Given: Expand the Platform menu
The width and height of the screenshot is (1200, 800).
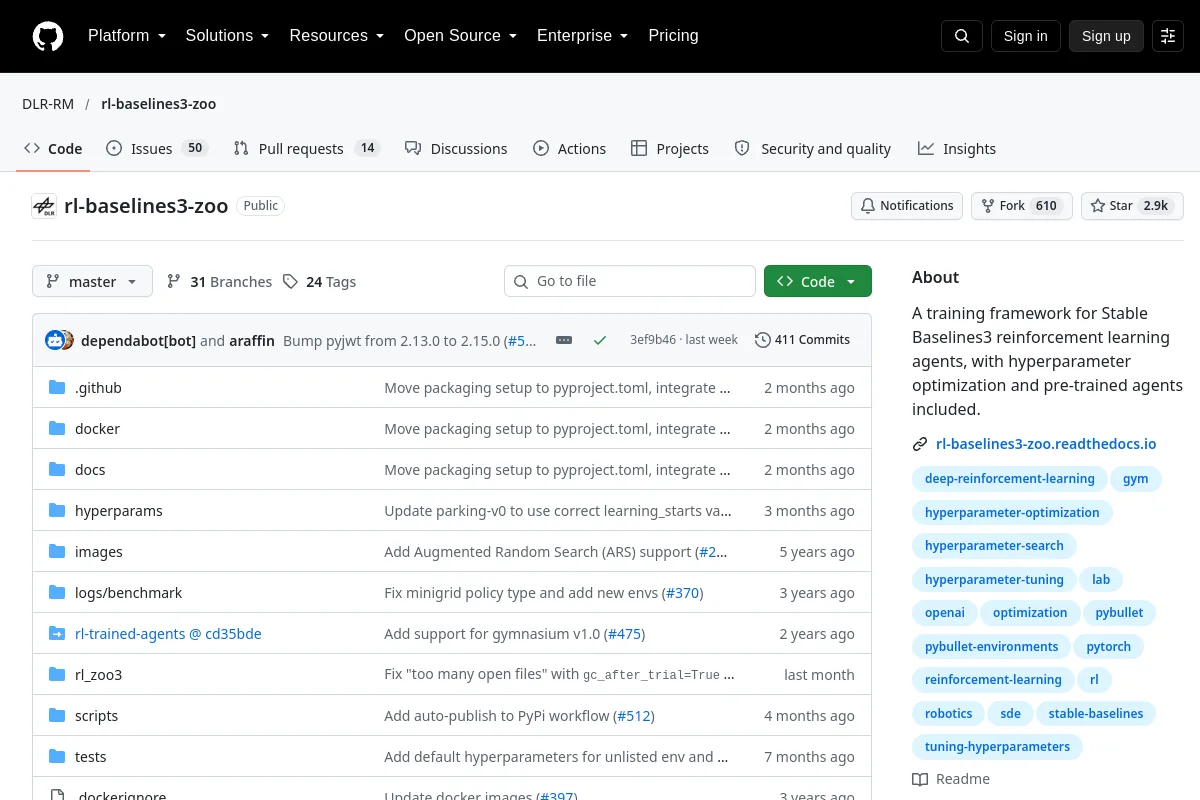Looking at the screenshot, I should click(126, 36).
